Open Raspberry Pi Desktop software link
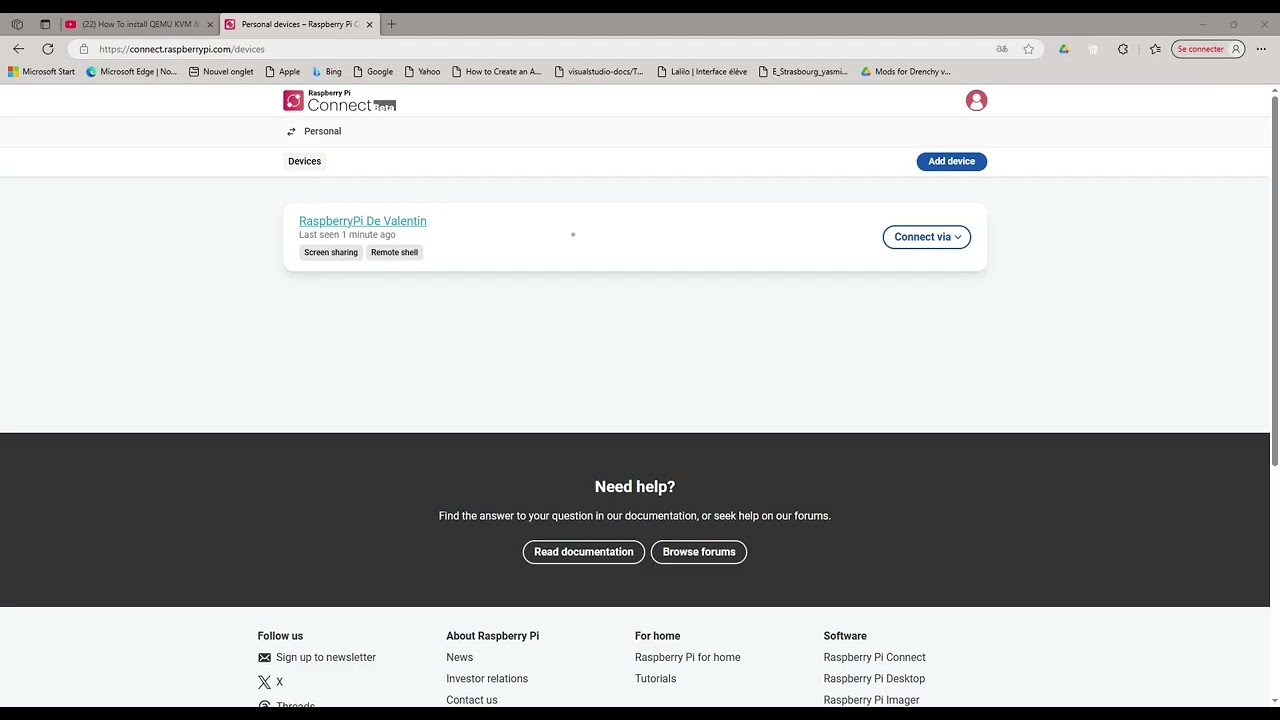 [x=875, y=679]
